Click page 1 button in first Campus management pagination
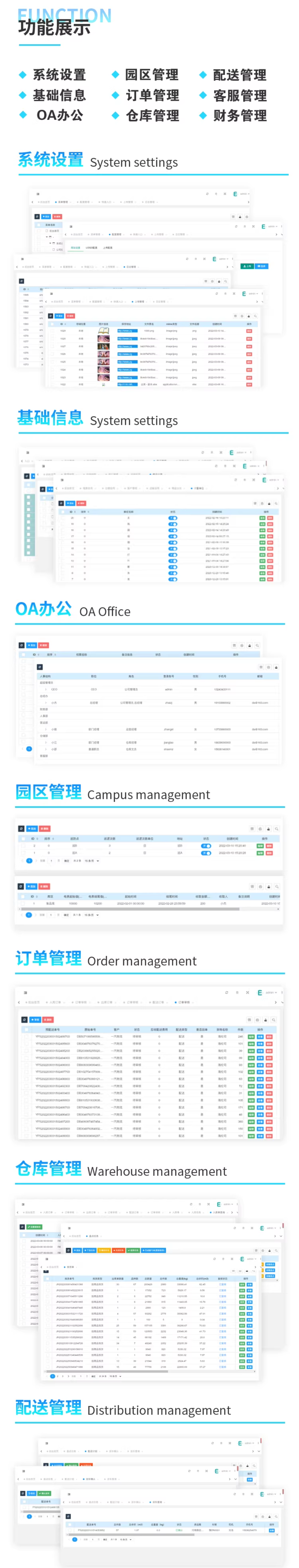Viewport: 299px width, 1568px height. [x=28, y=861]
